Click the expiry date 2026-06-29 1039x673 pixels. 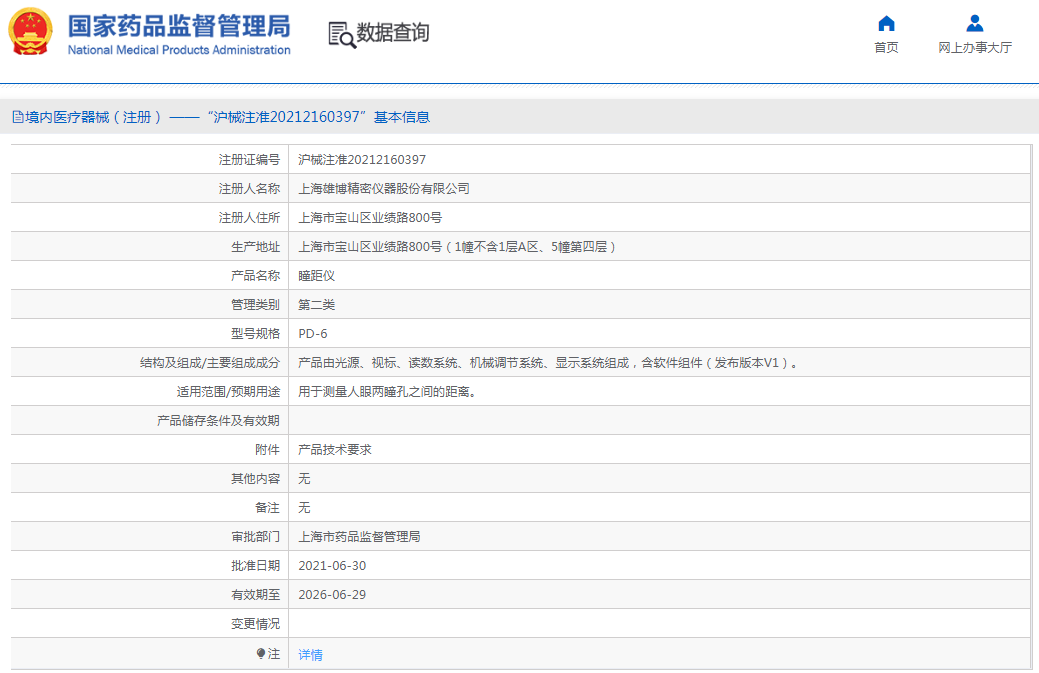332,595
